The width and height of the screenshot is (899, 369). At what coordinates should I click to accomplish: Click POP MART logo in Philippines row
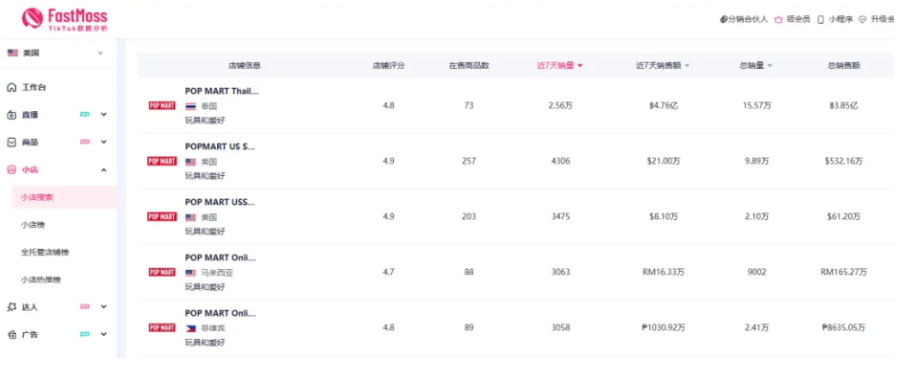pos(162,327)
